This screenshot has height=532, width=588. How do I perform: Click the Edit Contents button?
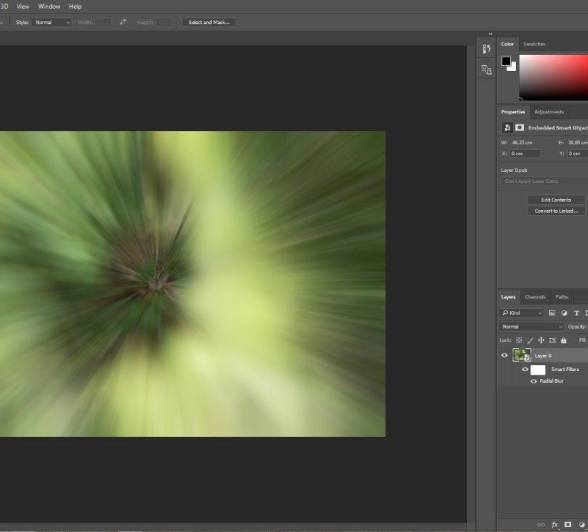pos(556,200)
